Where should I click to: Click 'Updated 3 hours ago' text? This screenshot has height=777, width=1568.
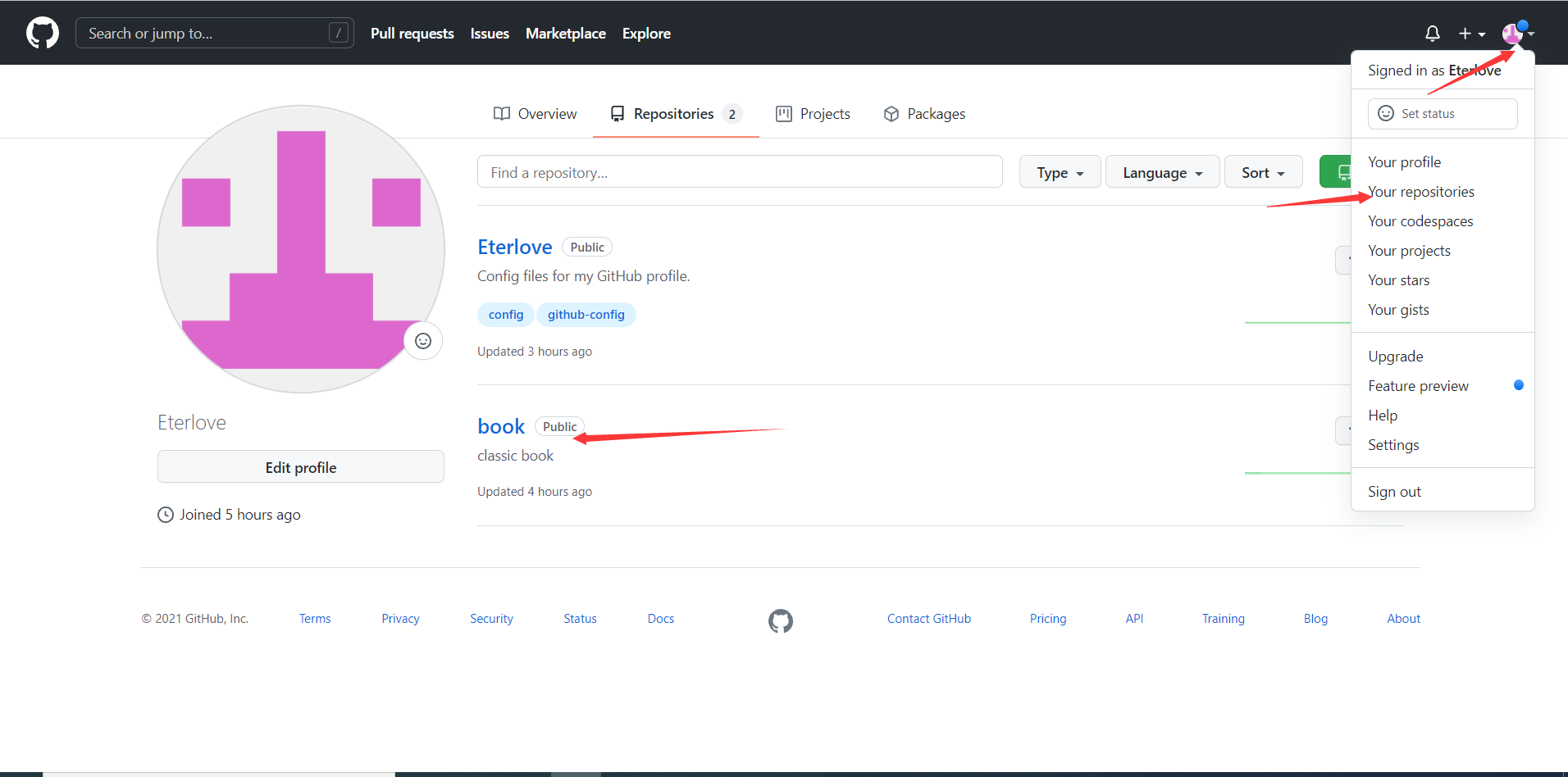535,352
